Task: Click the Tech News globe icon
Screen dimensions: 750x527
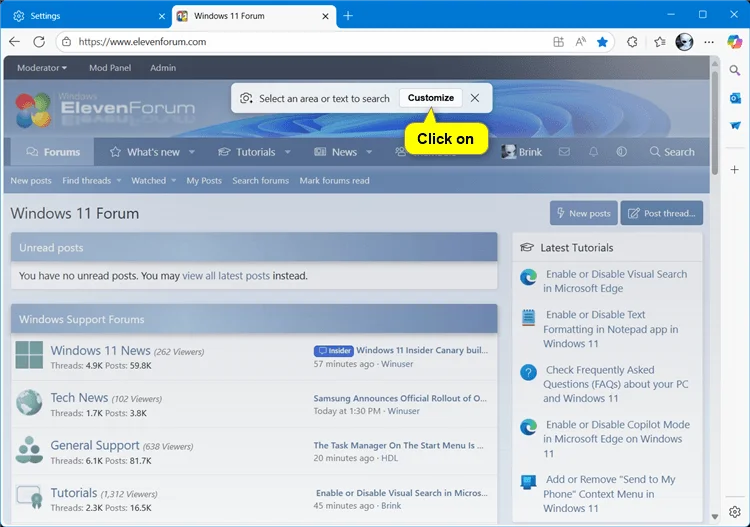Action: pos(29,402)
